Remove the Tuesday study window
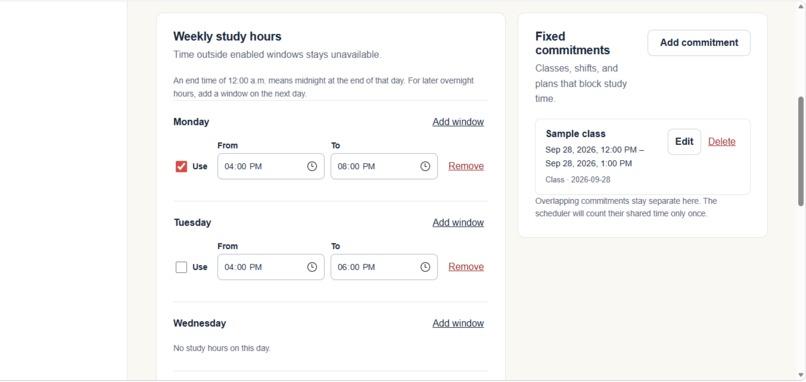The height and width of the screenshot is (382, 806). click(466, 267)
